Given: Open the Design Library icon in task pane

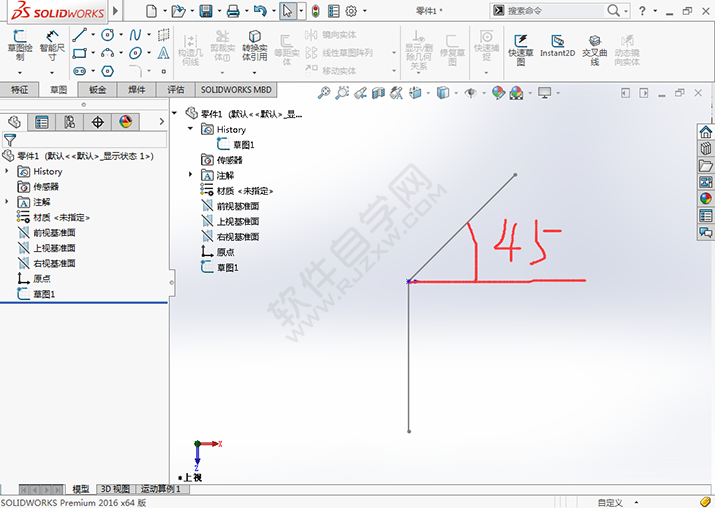Looking at the screenshot, I should click(x=705, y=149).
